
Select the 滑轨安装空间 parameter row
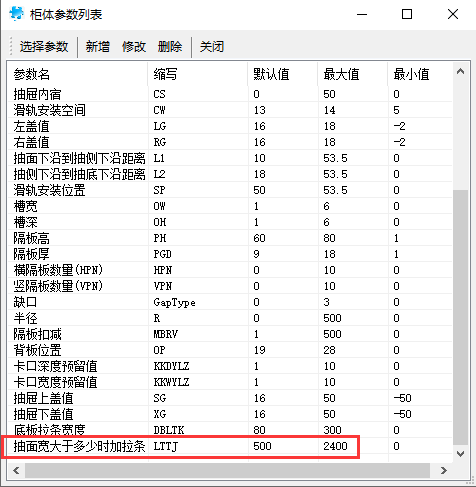[x=230, y=110]
